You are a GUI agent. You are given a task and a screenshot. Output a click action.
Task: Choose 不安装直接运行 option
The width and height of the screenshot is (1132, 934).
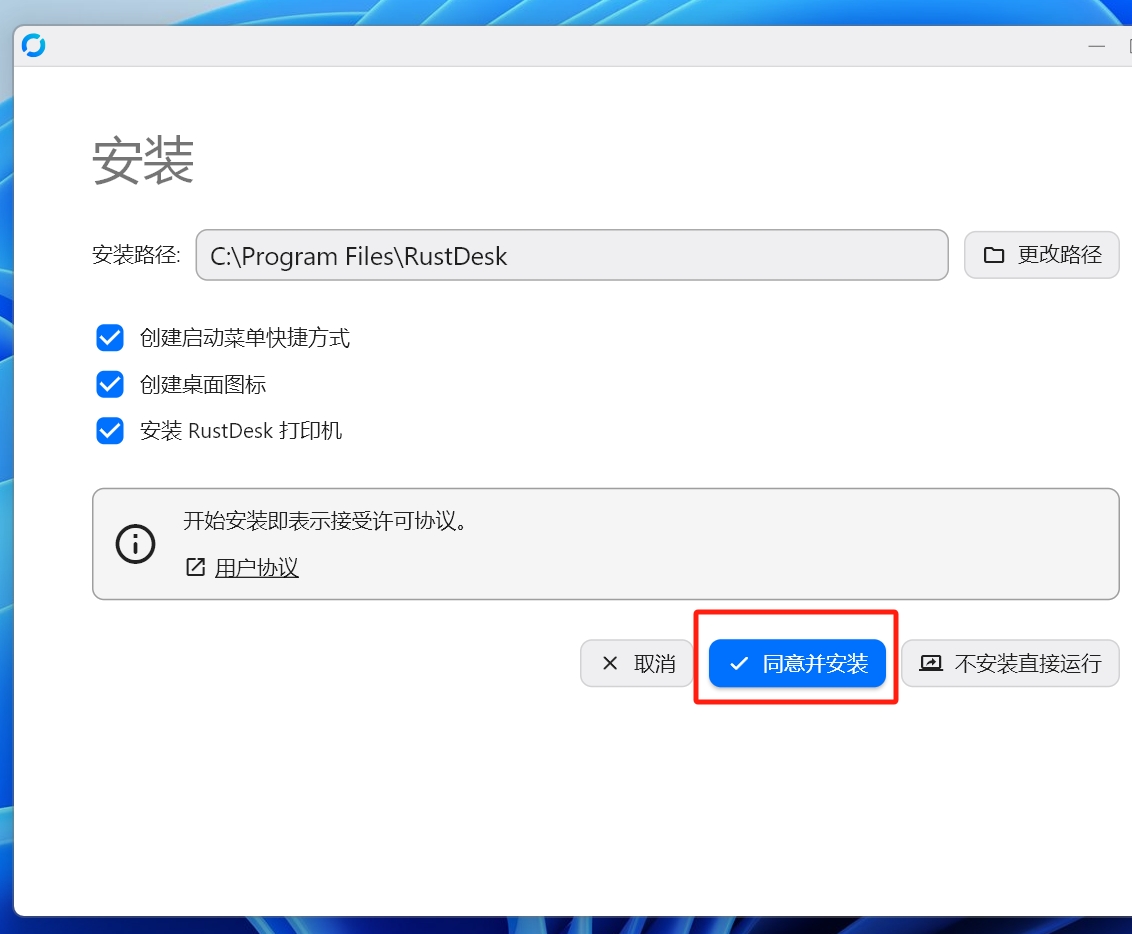tap(1010, 663)
